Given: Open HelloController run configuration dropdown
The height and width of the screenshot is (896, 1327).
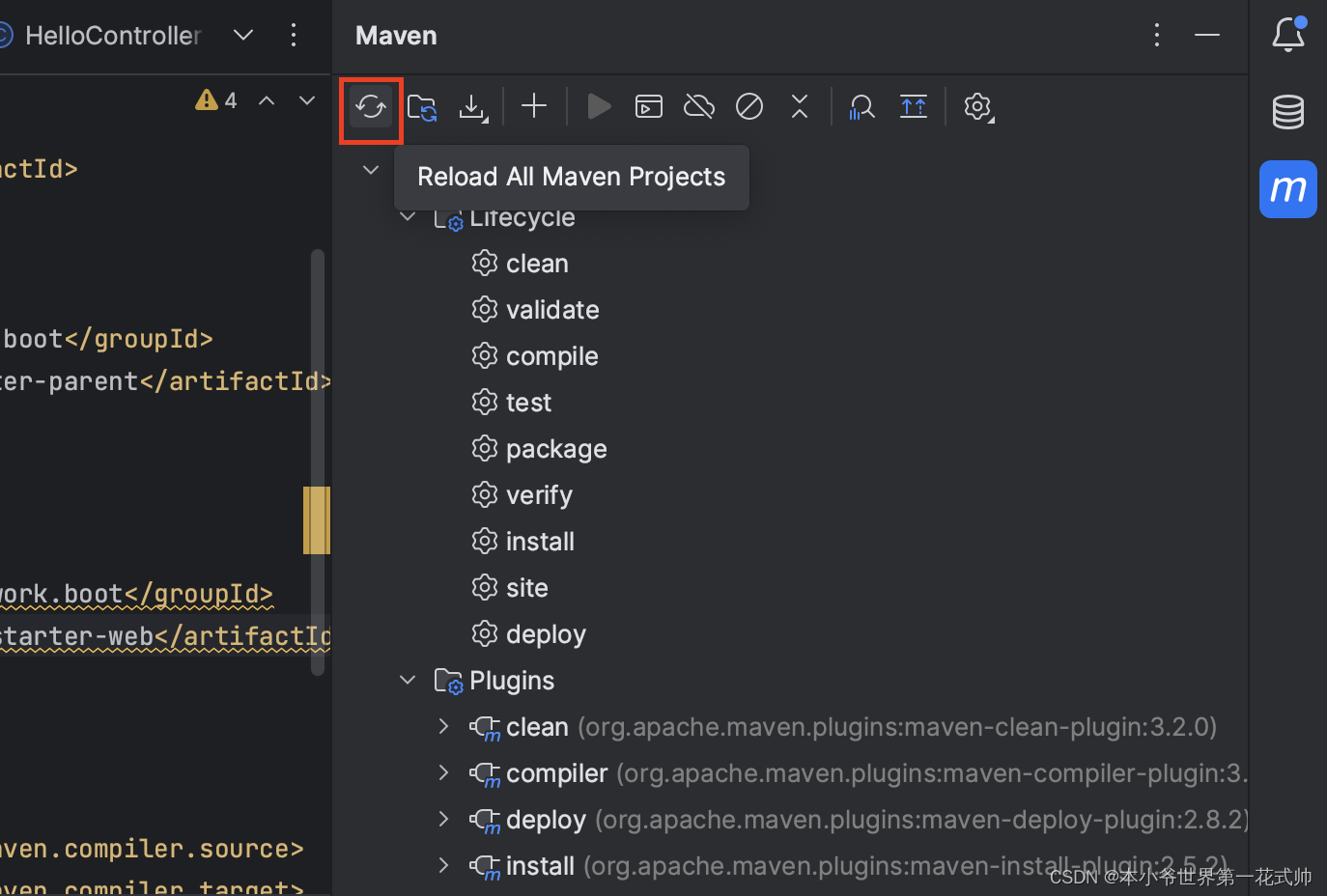Looking at the screenshot, I should (243, 36).
